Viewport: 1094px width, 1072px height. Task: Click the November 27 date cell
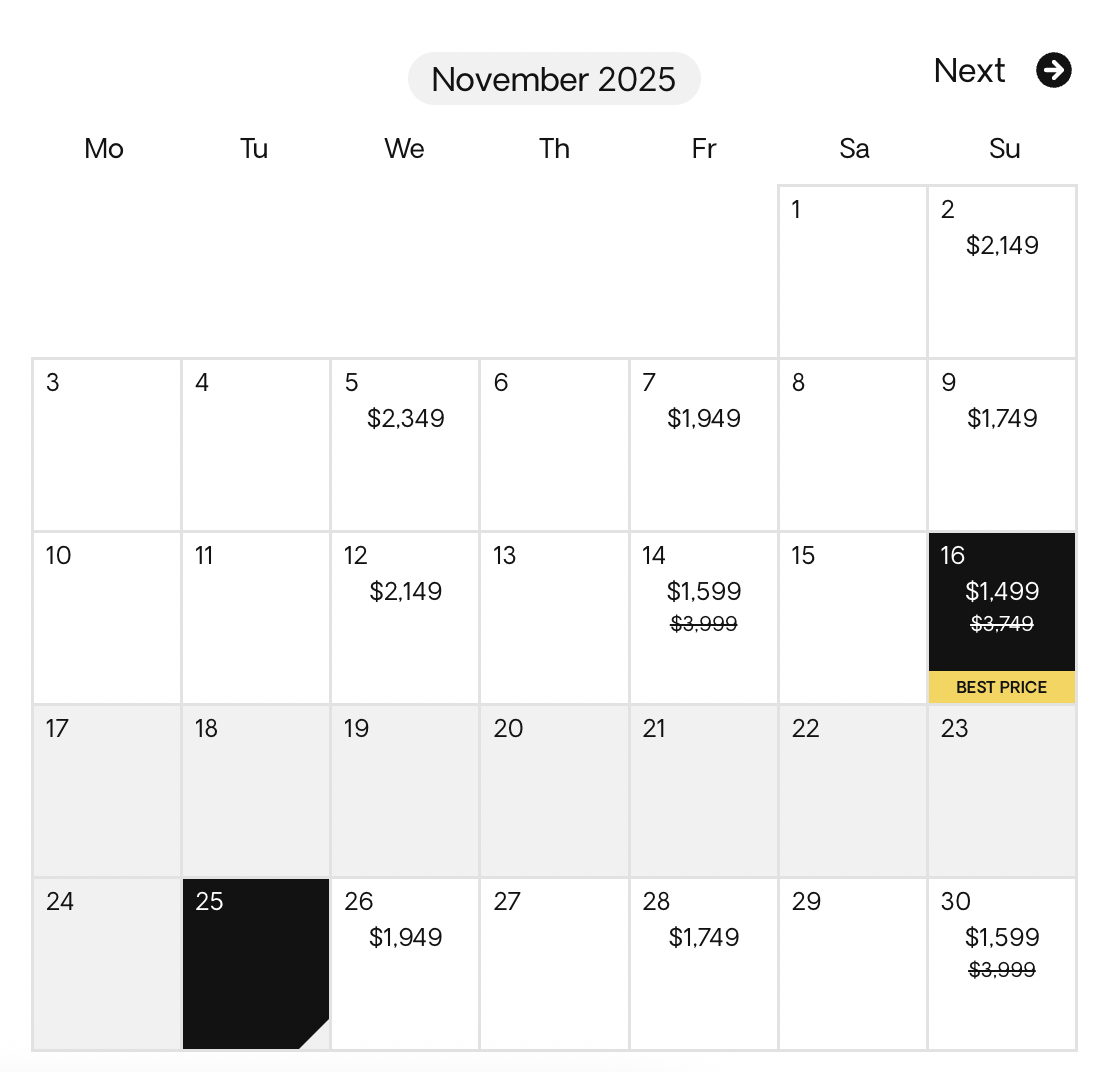click(x=554, y=963)
